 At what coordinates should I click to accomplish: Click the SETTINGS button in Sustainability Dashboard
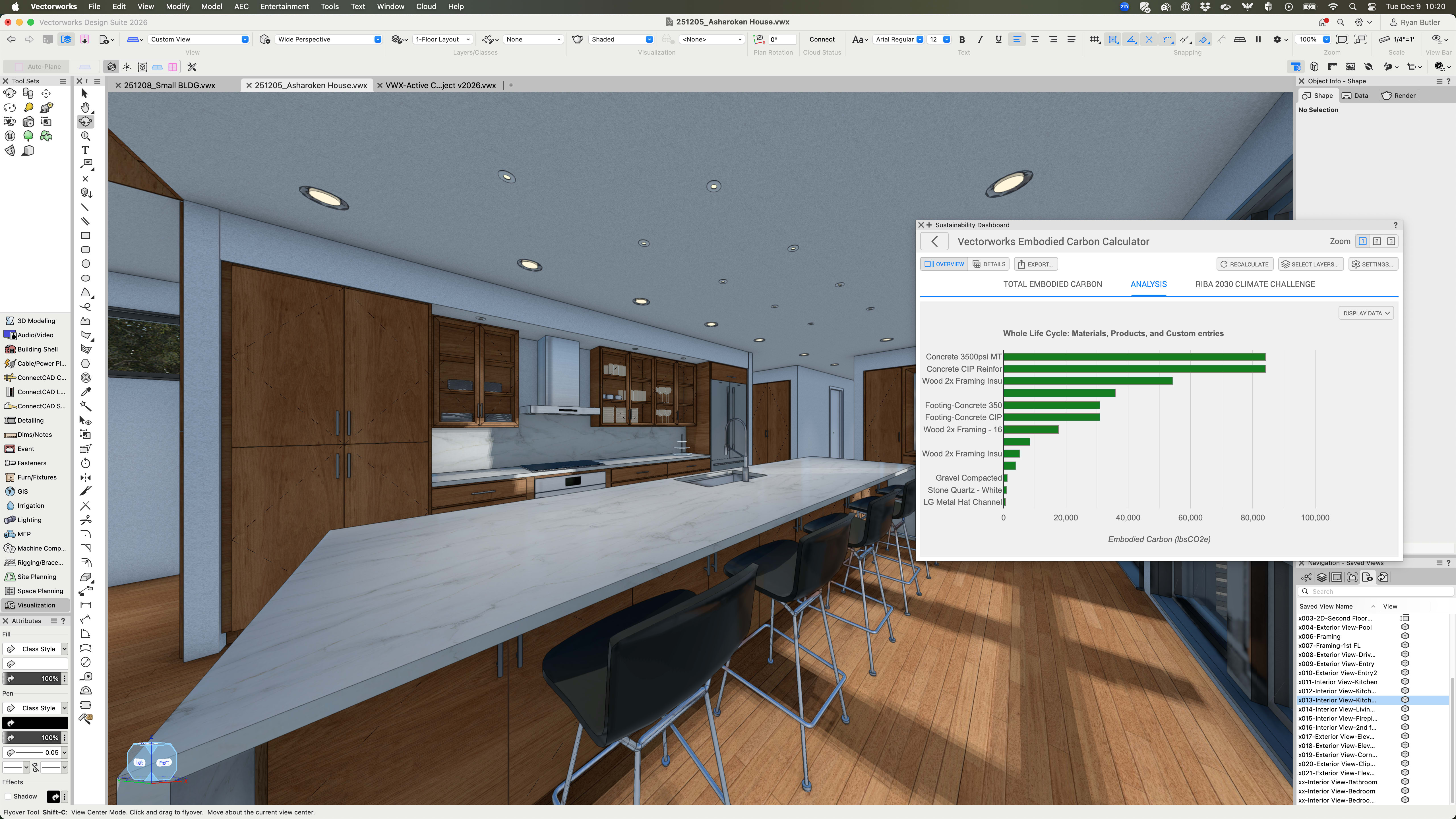pyautogui.click(x=1373, y=264)
